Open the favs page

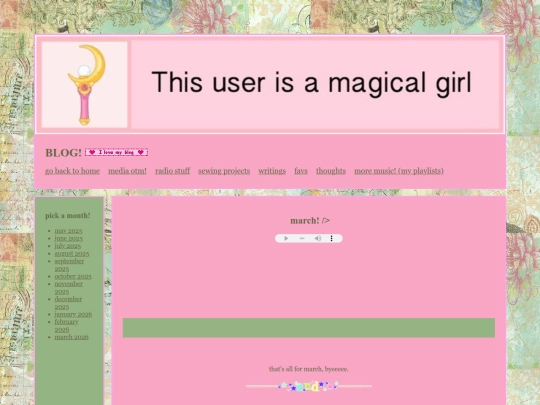(x=301, y=171)
